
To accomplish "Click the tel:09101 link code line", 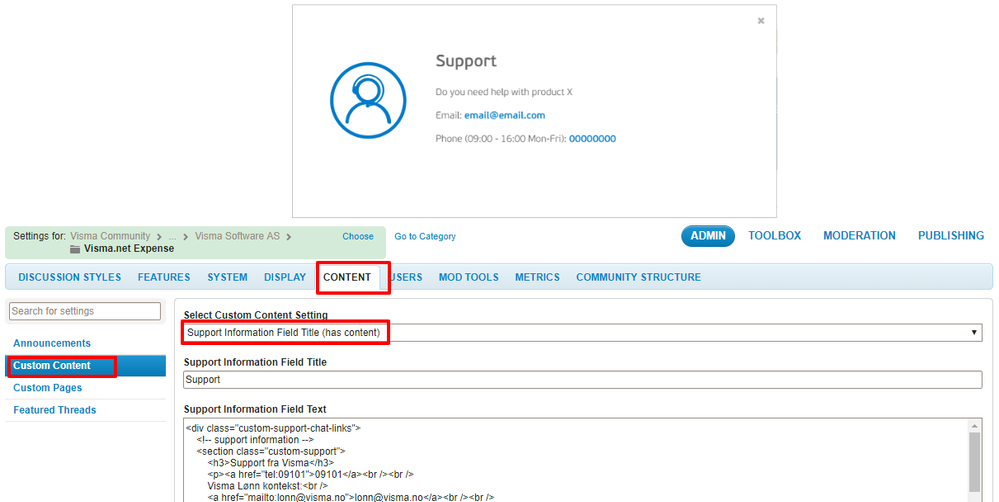I will [x=311, y=475].
